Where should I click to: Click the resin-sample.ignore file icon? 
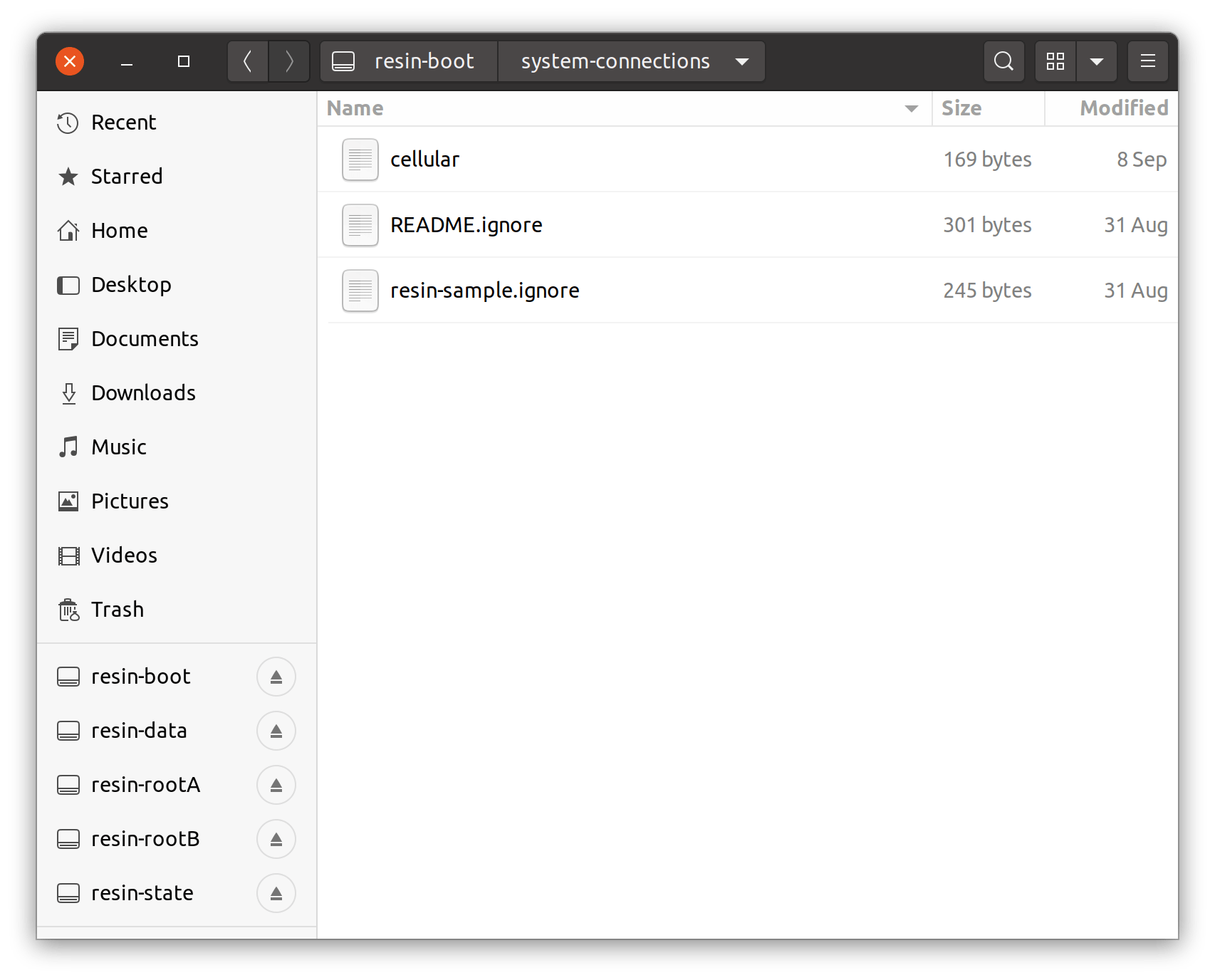(360, 291)
